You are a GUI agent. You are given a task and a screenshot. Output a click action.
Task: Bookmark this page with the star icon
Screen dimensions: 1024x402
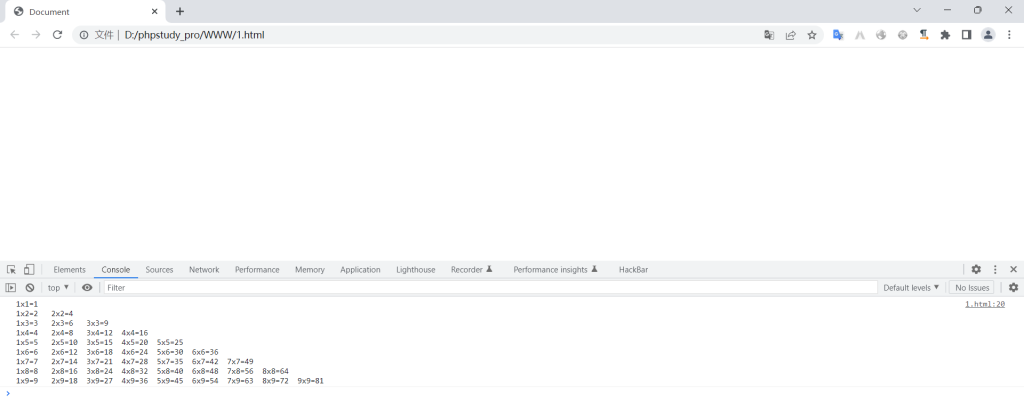tap(812, 34)
